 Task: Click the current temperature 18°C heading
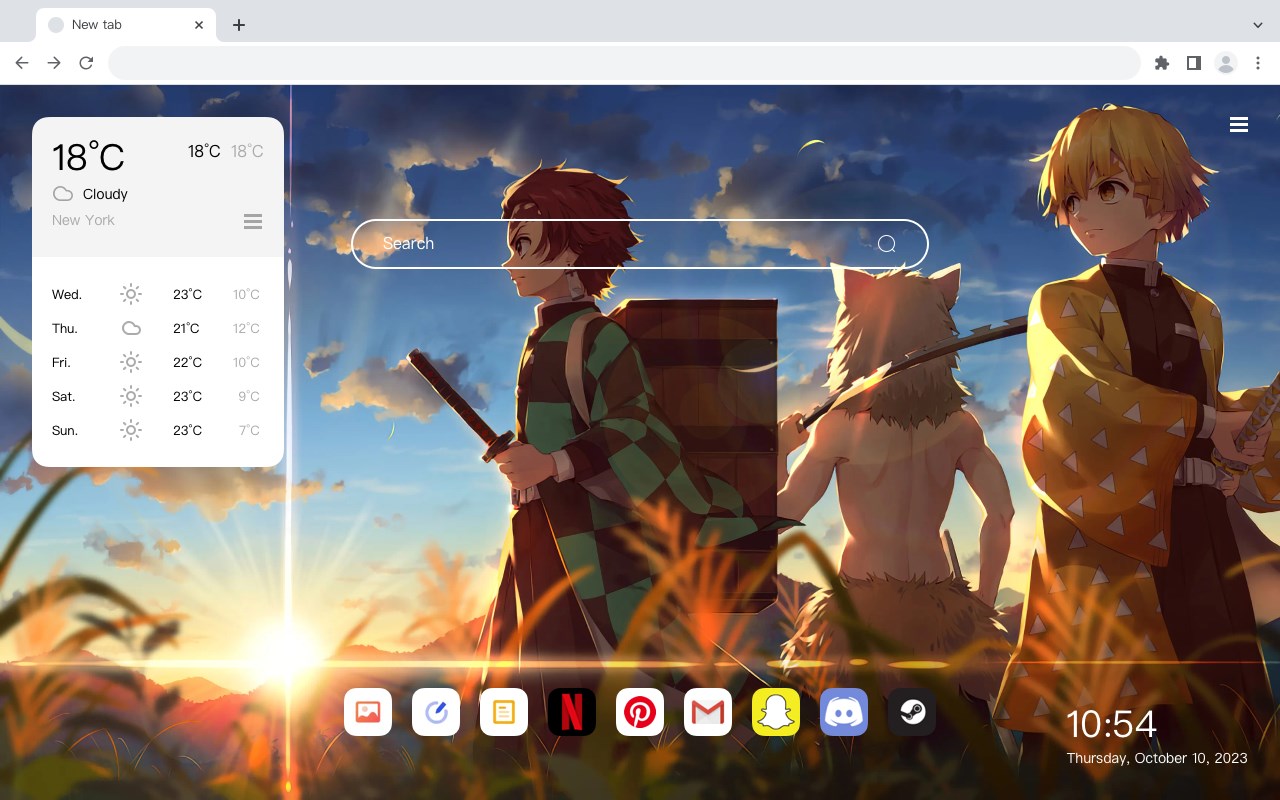[x=88, y=157]
